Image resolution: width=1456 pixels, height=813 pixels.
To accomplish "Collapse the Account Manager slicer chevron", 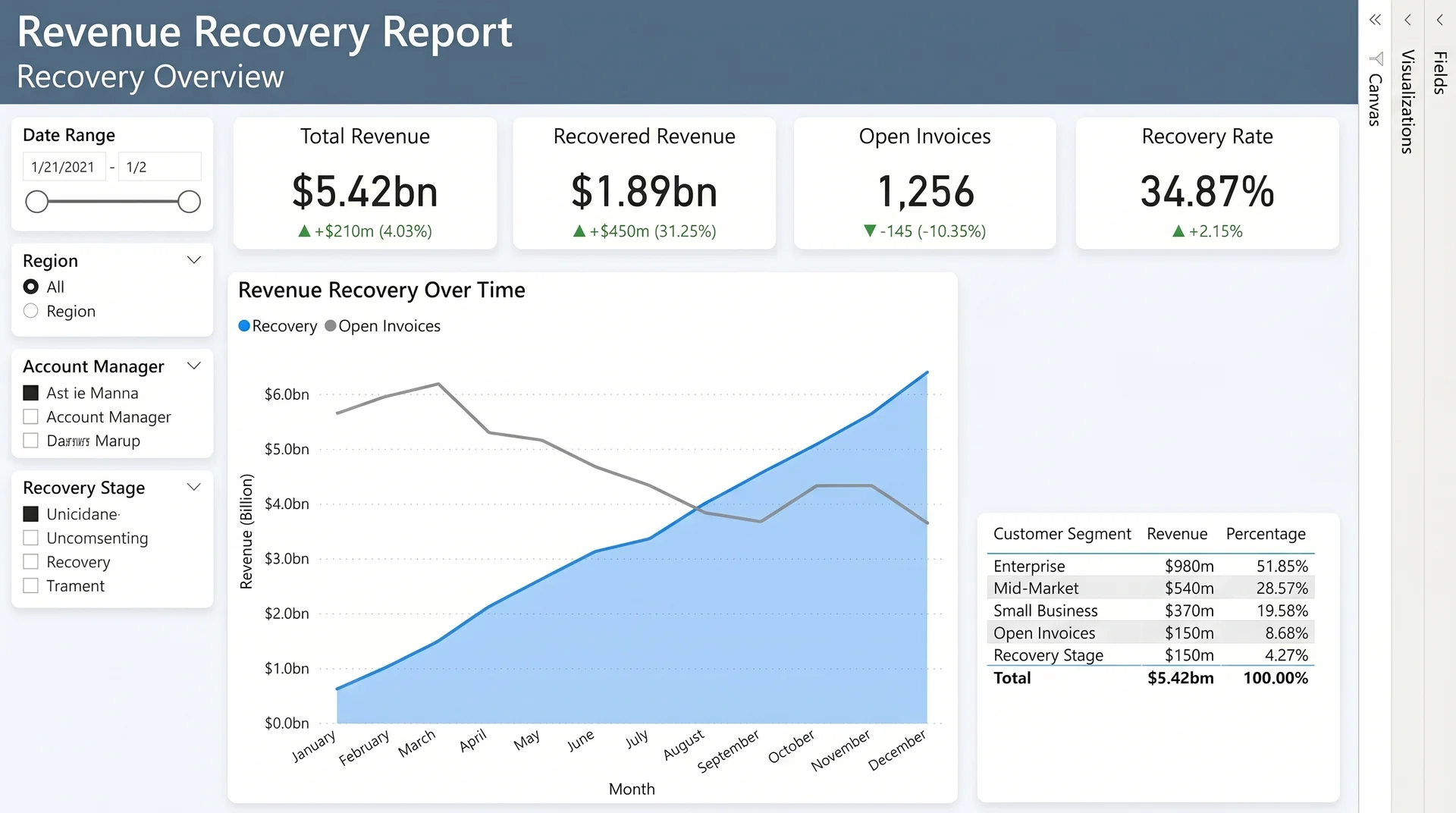I will pos(194,366).
